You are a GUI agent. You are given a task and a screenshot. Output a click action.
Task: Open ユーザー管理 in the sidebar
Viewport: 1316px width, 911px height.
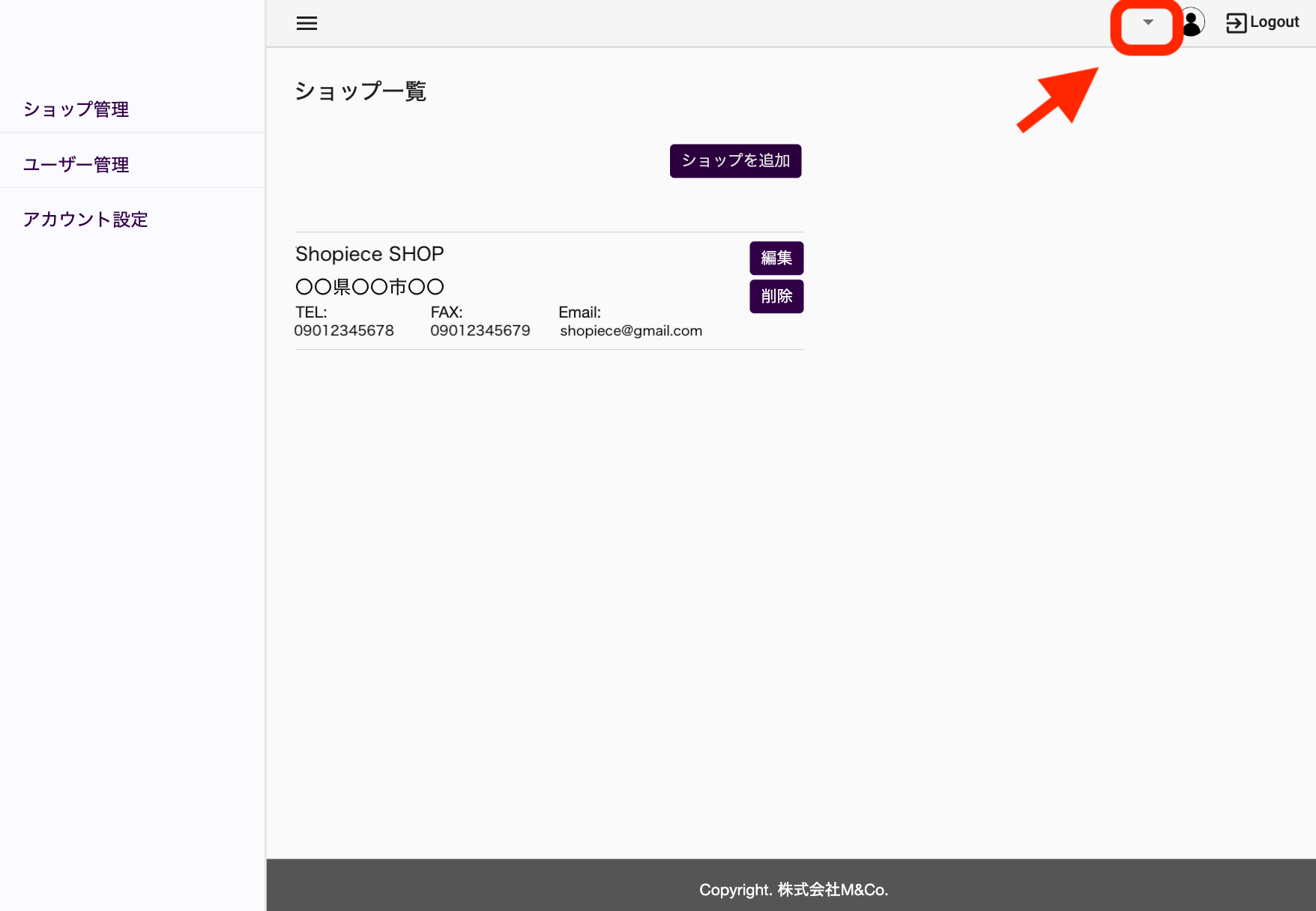76,165
